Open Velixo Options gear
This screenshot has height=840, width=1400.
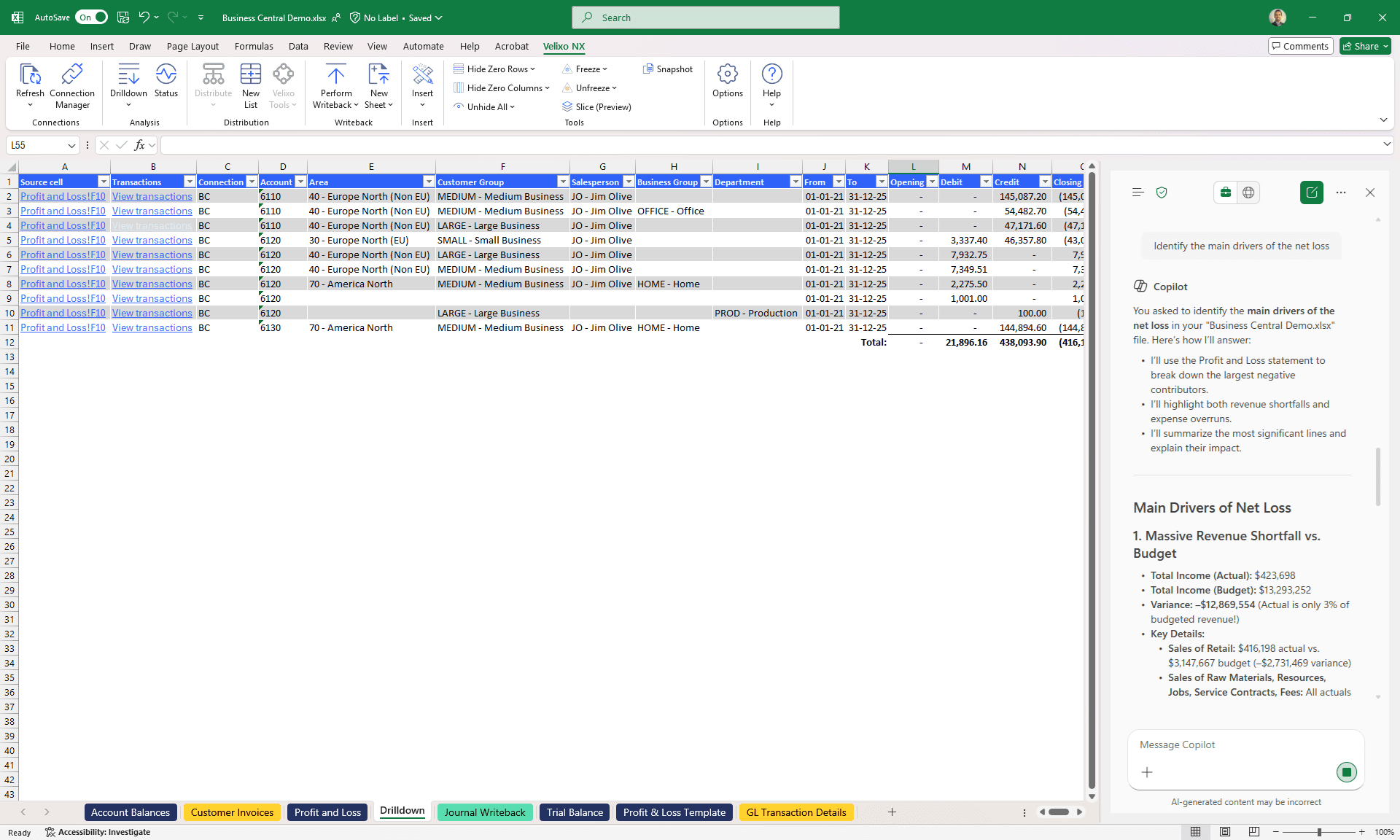[727, 74]
